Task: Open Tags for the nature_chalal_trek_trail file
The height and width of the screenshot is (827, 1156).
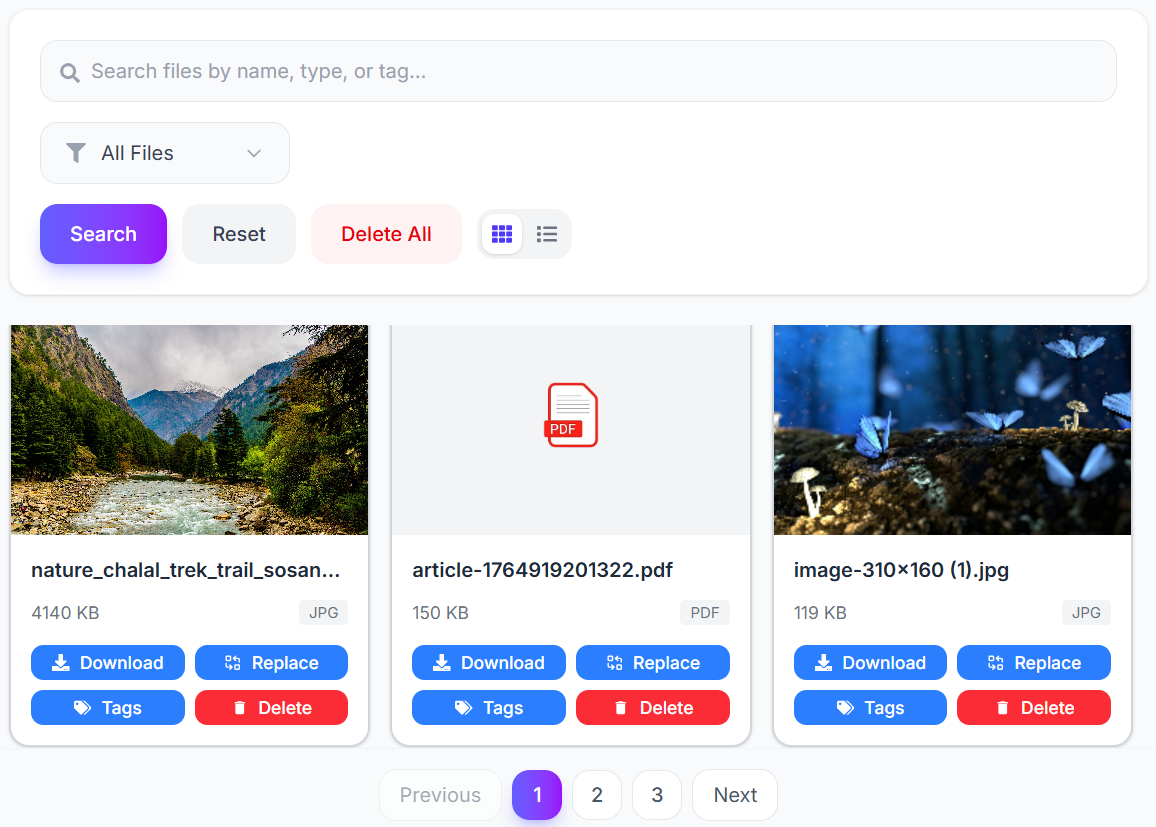Action: tap(108, 708)
